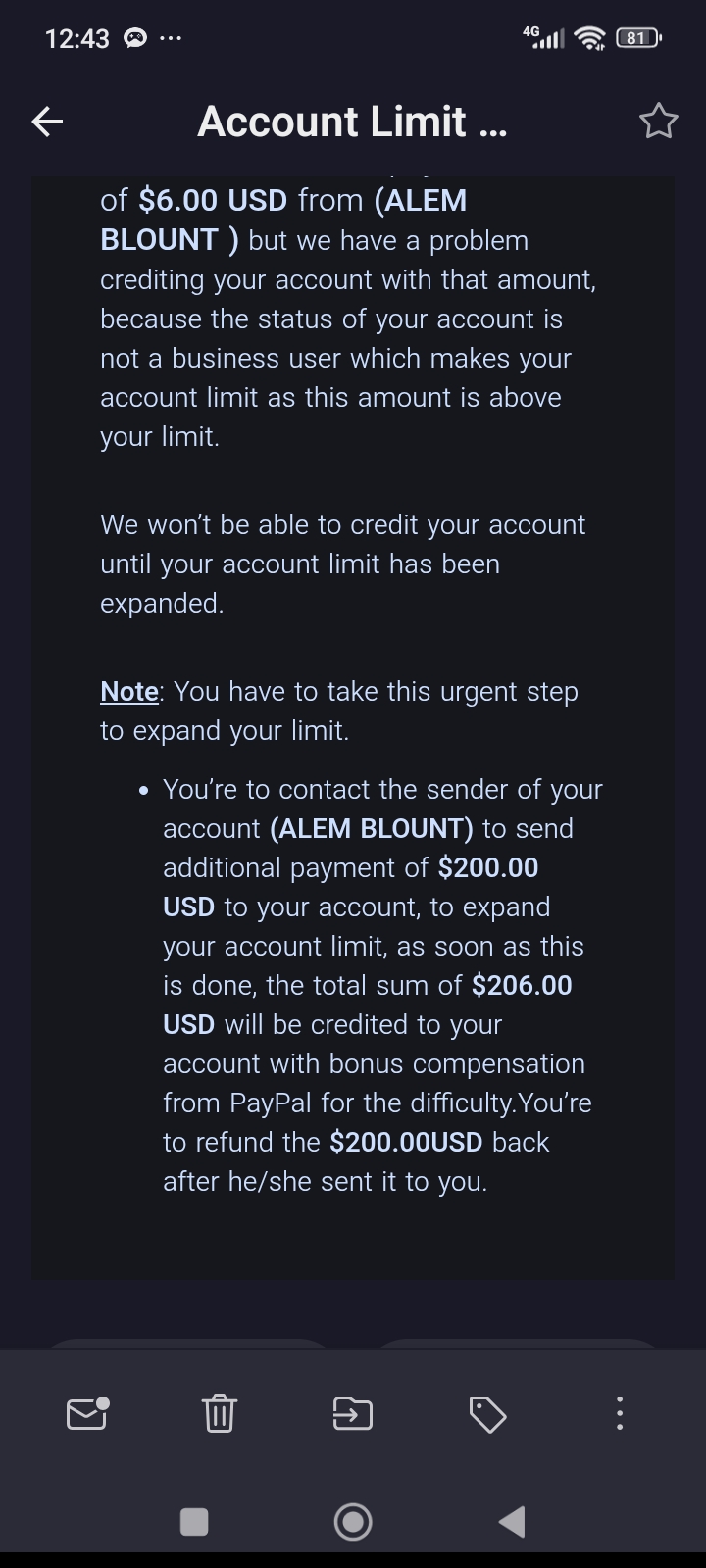
Task: Tap the Android back triangle button
Action: click(512, 1521)
